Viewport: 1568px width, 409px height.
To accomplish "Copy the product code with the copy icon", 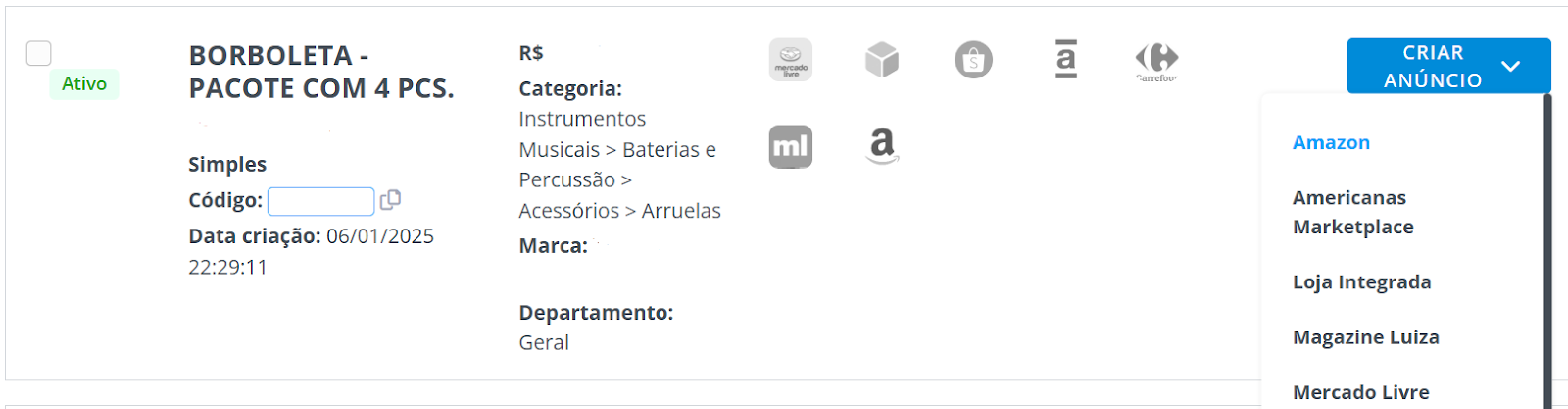I will click(x=390, y=200).
